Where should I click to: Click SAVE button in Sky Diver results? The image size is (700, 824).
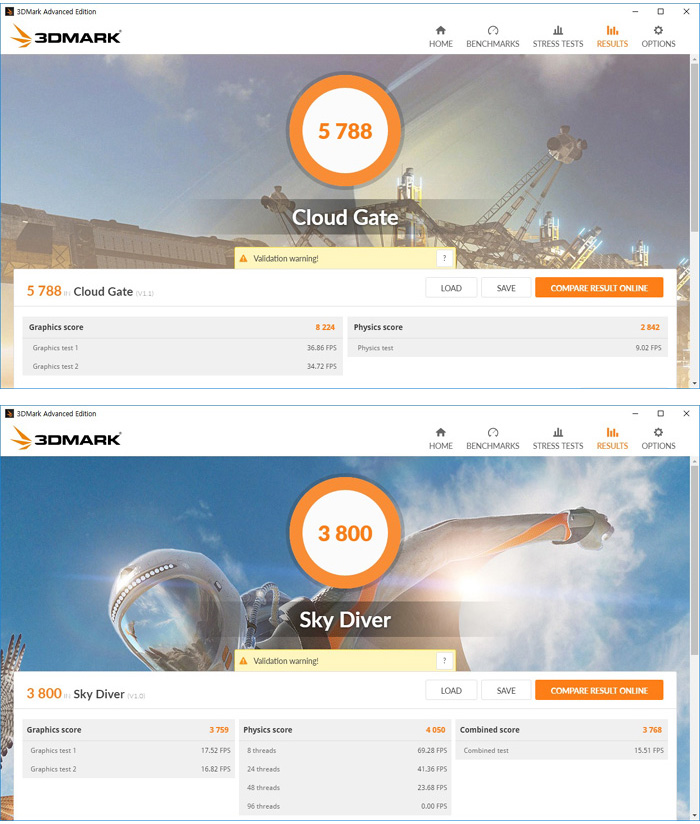(506, 691)
